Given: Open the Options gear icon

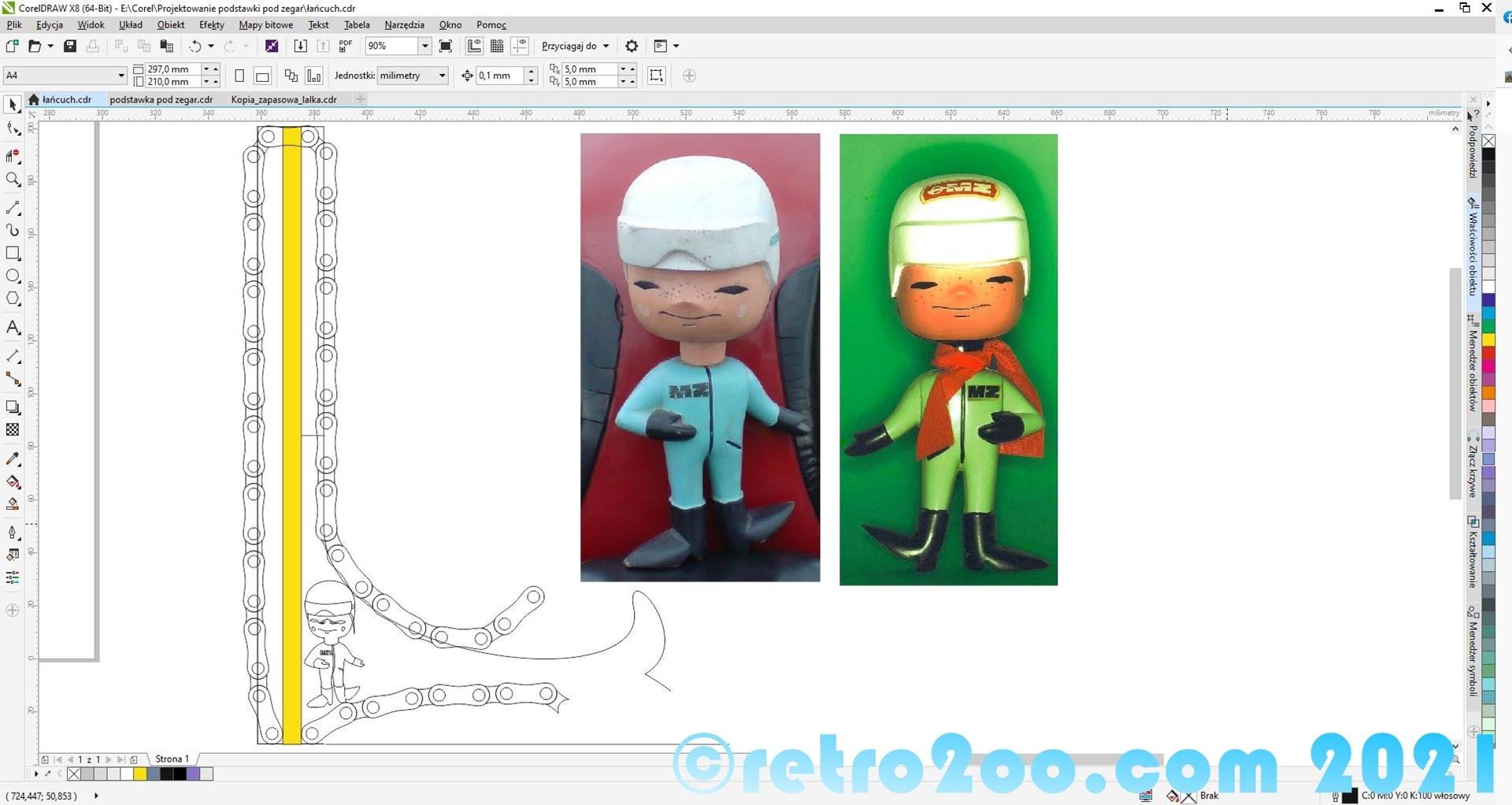Looking at the screenshot, I should pos(632,46).
